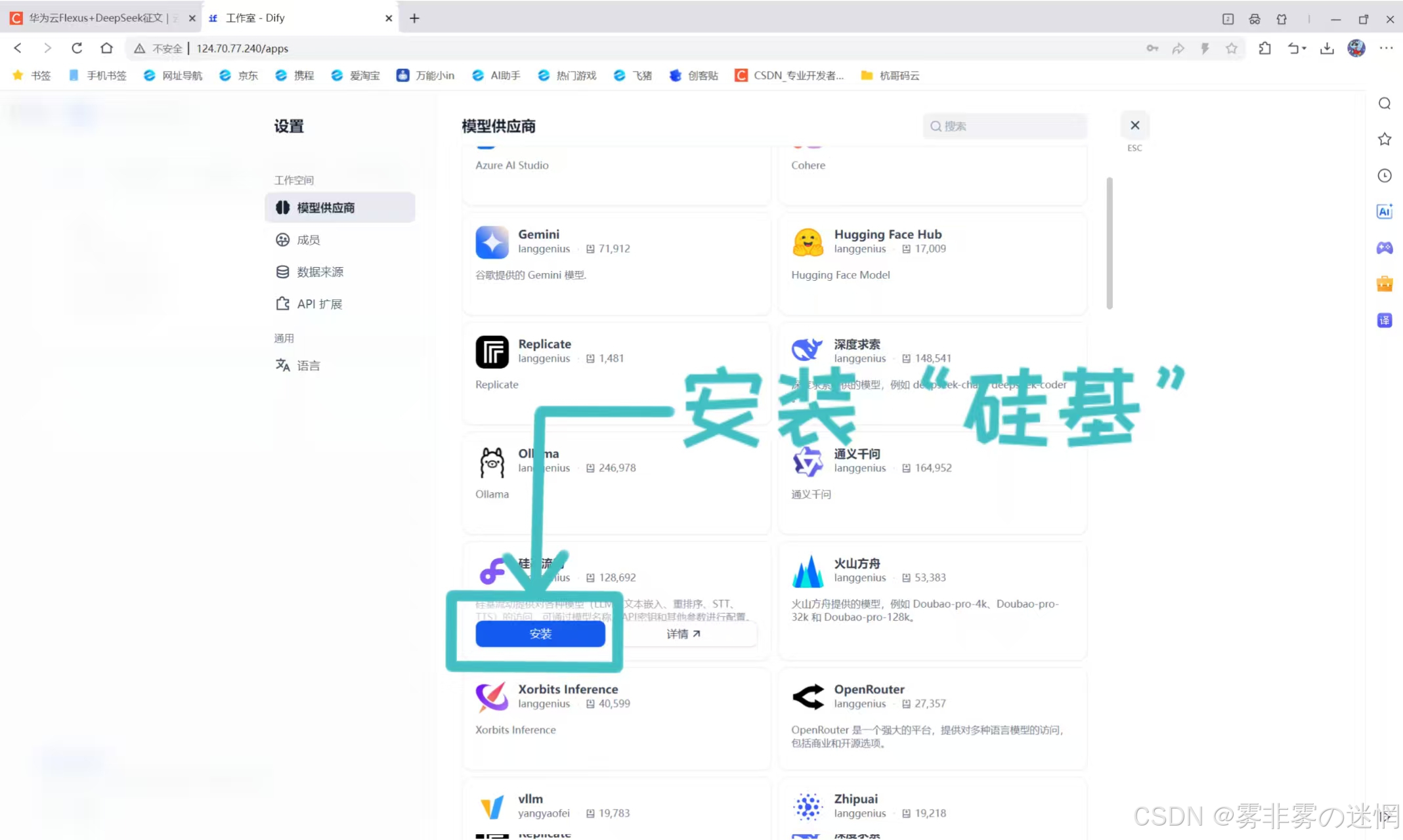Image resolution: width=1403 pixels, height=840 pixels.
Task: Open the sidebar AI assistant icon
Action: click(x=1385, y=211)
